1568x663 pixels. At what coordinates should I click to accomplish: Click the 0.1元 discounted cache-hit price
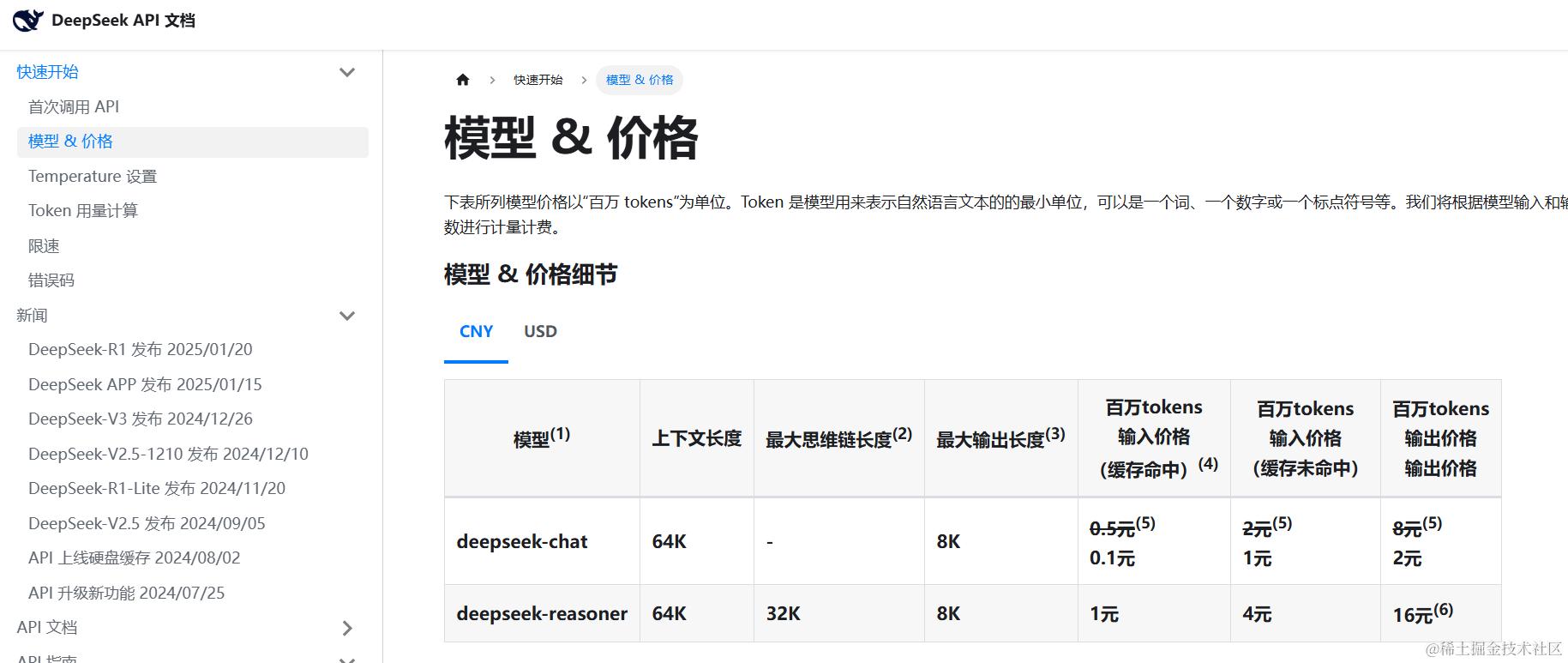coord(1112,558)
